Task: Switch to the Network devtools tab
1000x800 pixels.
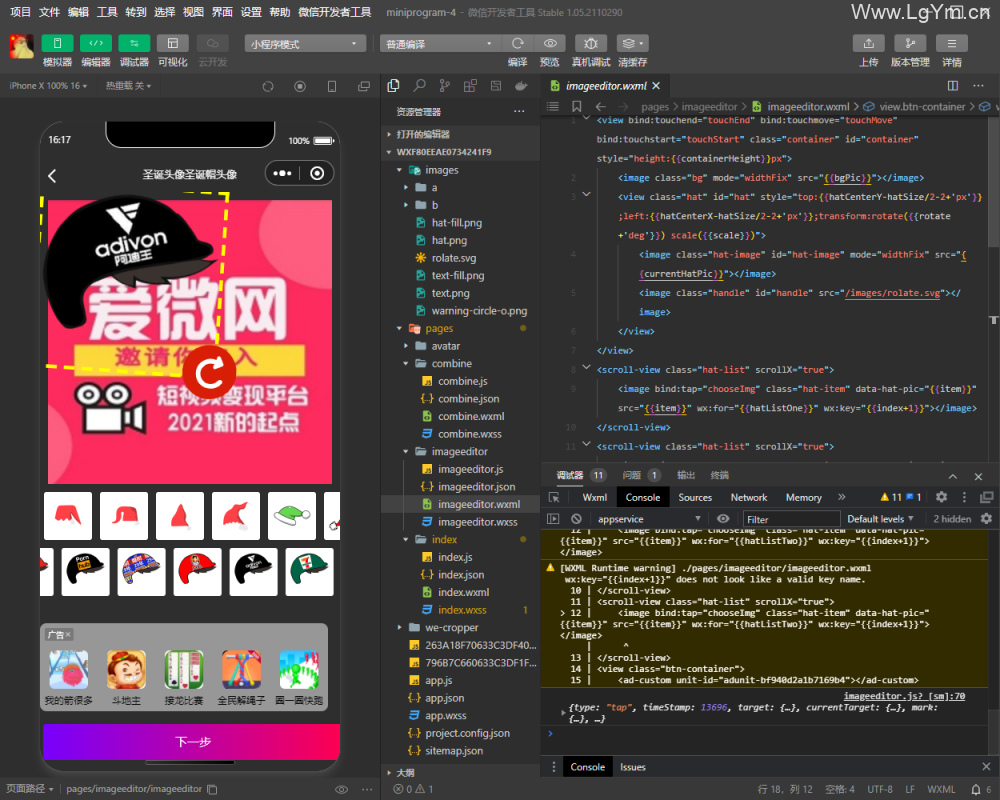Action: (x=749, y=498)
